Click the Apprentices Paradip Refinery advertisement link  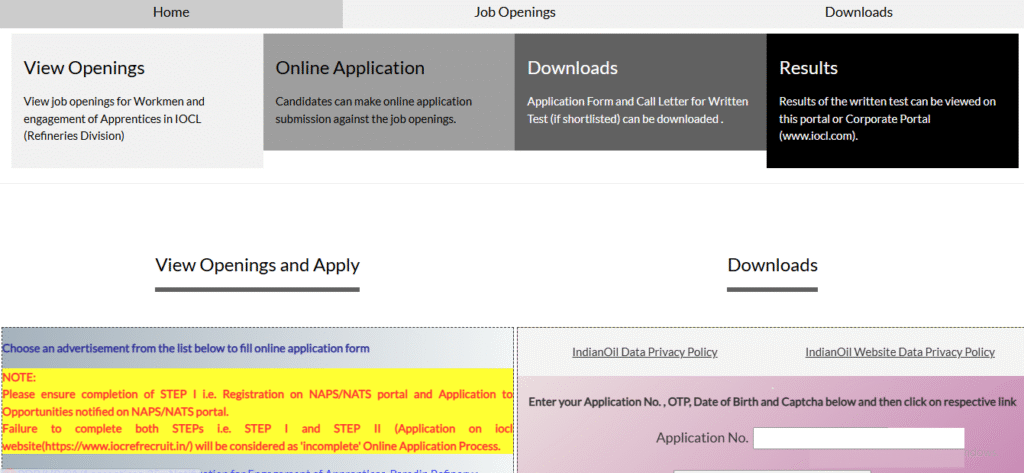coord(340,470)
